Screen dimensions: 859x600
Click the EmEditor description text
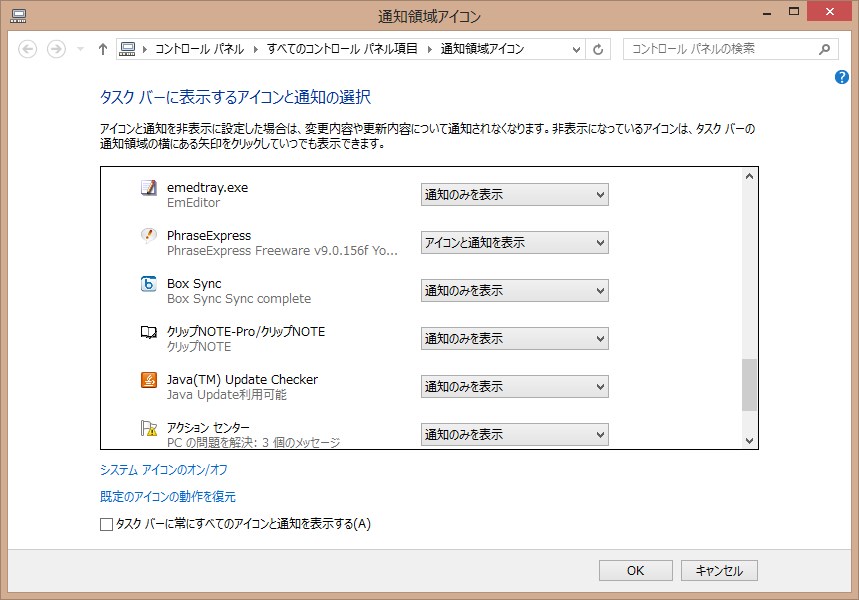193,203
